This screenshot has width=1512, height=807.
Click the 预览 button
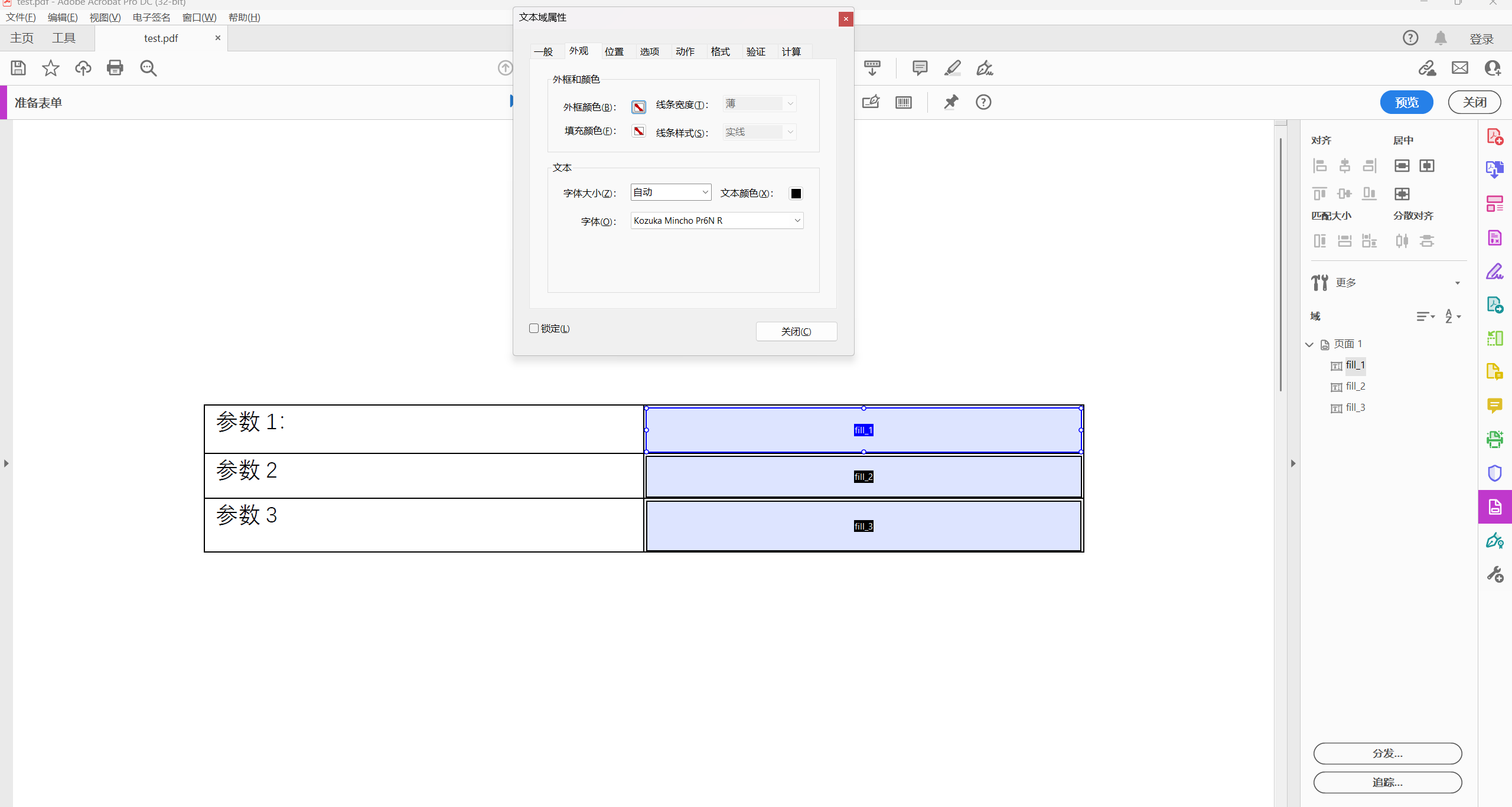[x=1406, y=102]
